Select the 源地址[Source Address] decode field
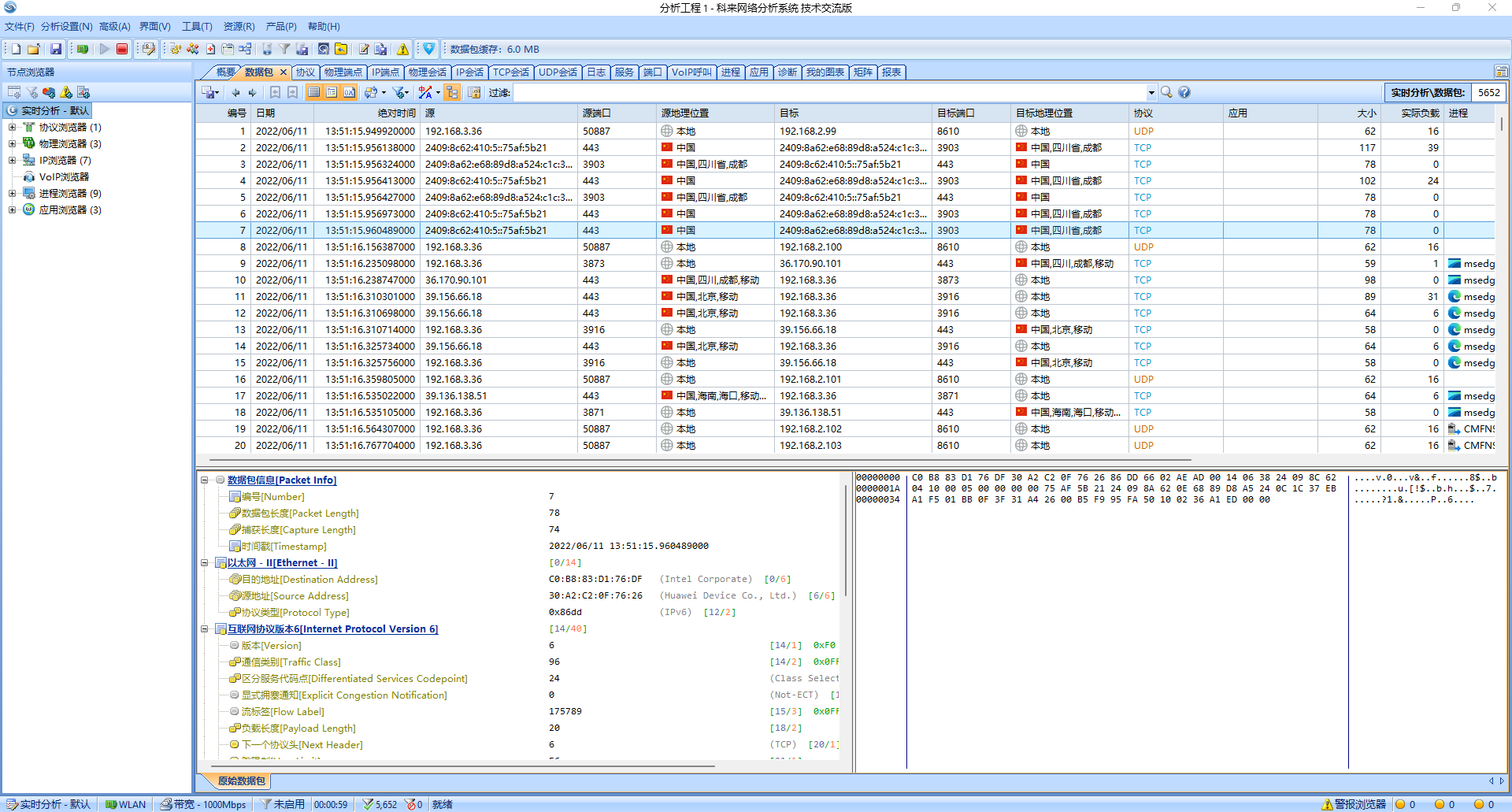 click(x=295, y=595)
